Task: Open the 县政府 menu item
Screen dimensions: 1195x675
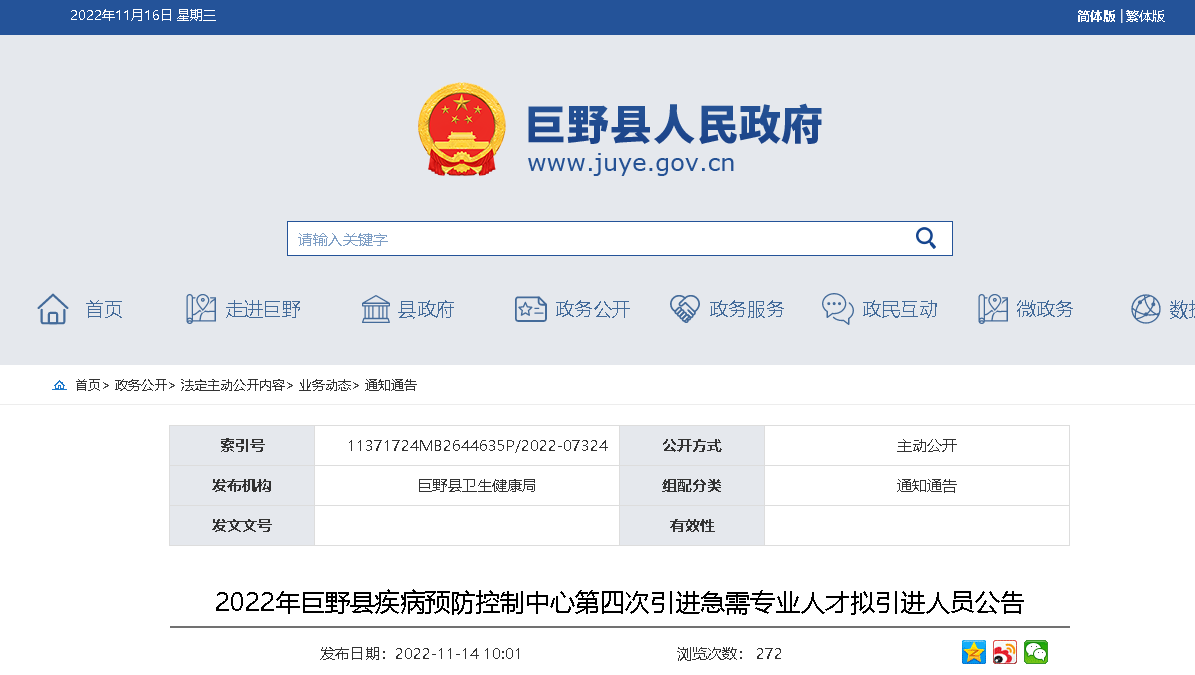Action: (x=426, y=309)
